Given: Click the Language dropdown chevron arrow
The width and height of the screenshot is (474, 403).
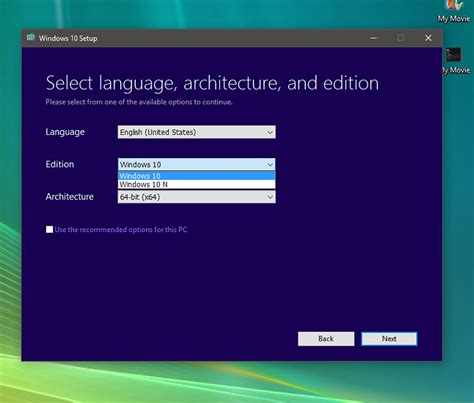Looking at the screenshot, I should point(270,132).
